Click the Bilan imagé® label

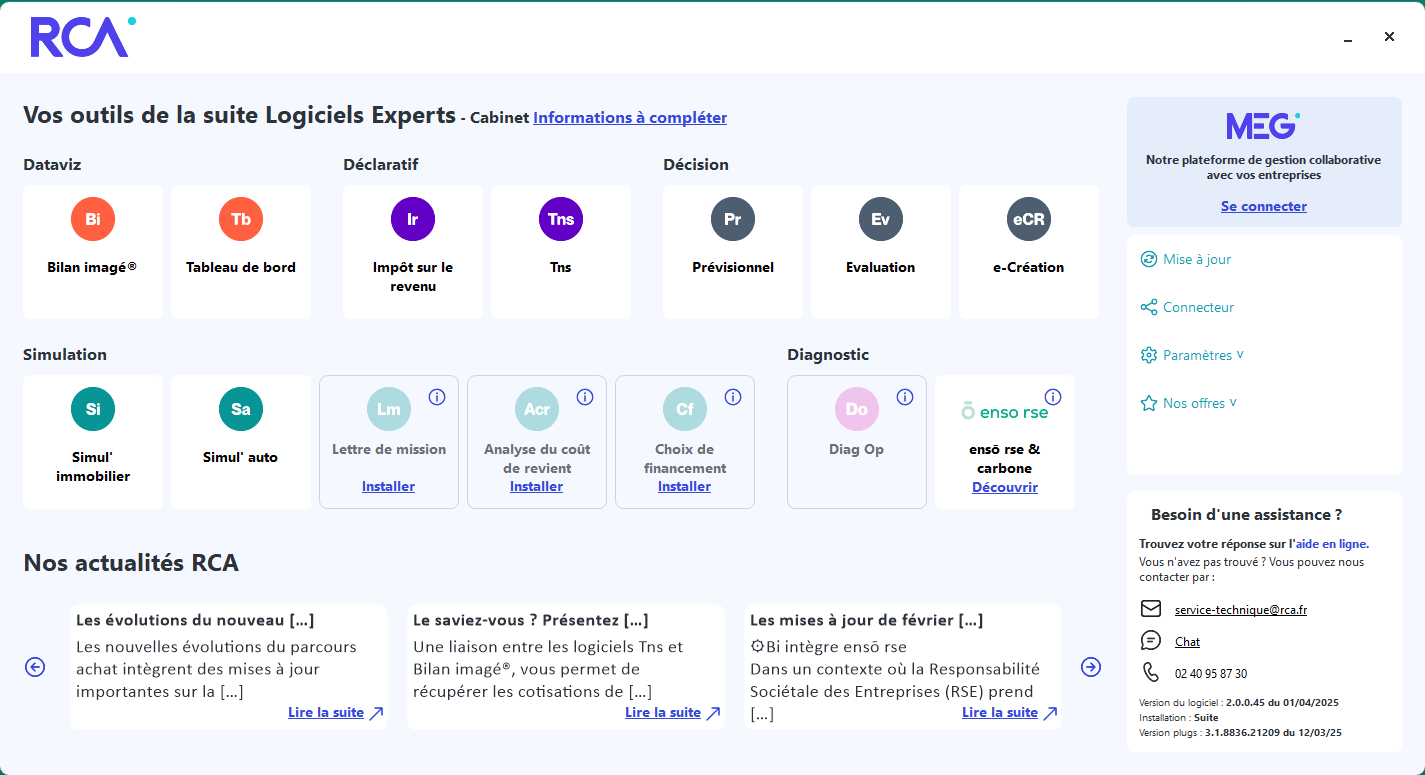(92, 267)
